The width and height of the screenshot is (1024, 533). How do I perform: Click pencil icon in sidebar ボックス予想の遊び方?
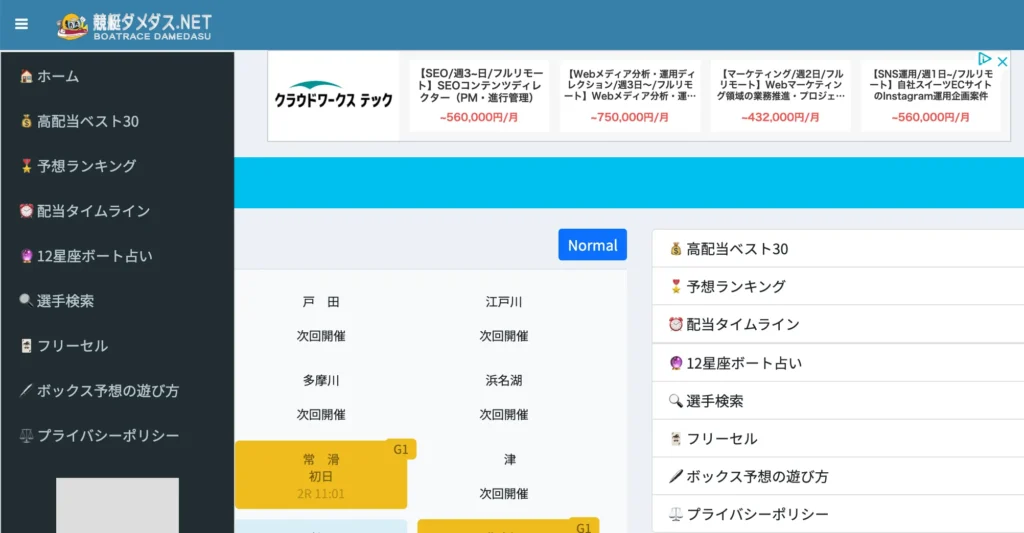(26, 391)
